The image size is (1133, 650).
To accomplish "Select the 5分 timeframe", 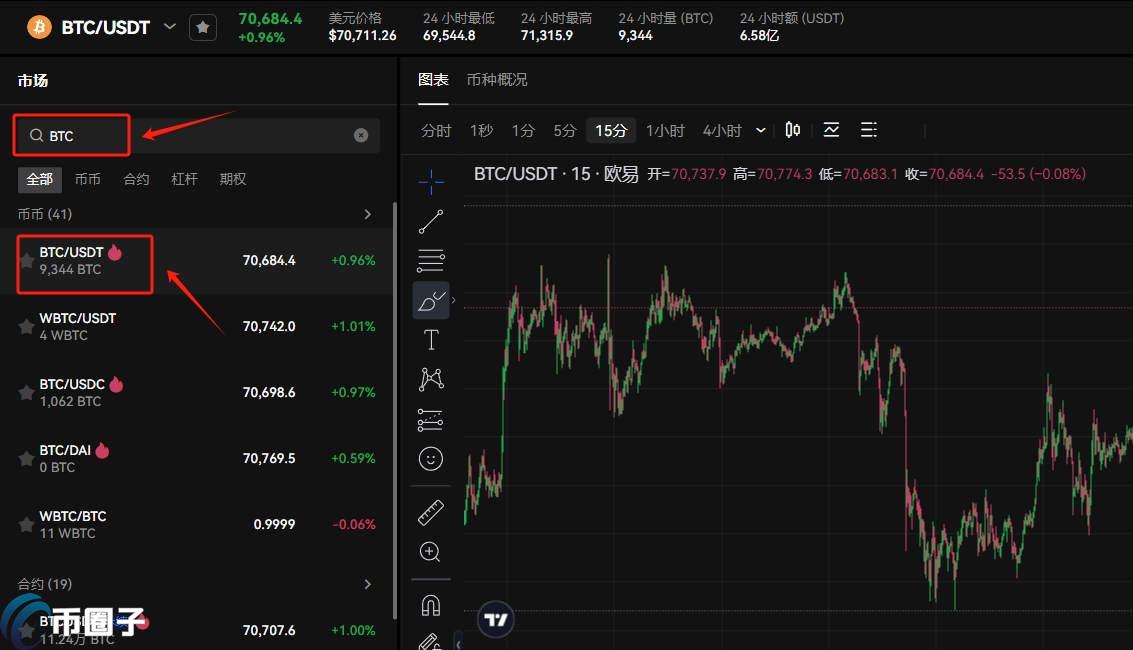I will tap(565, 131).
